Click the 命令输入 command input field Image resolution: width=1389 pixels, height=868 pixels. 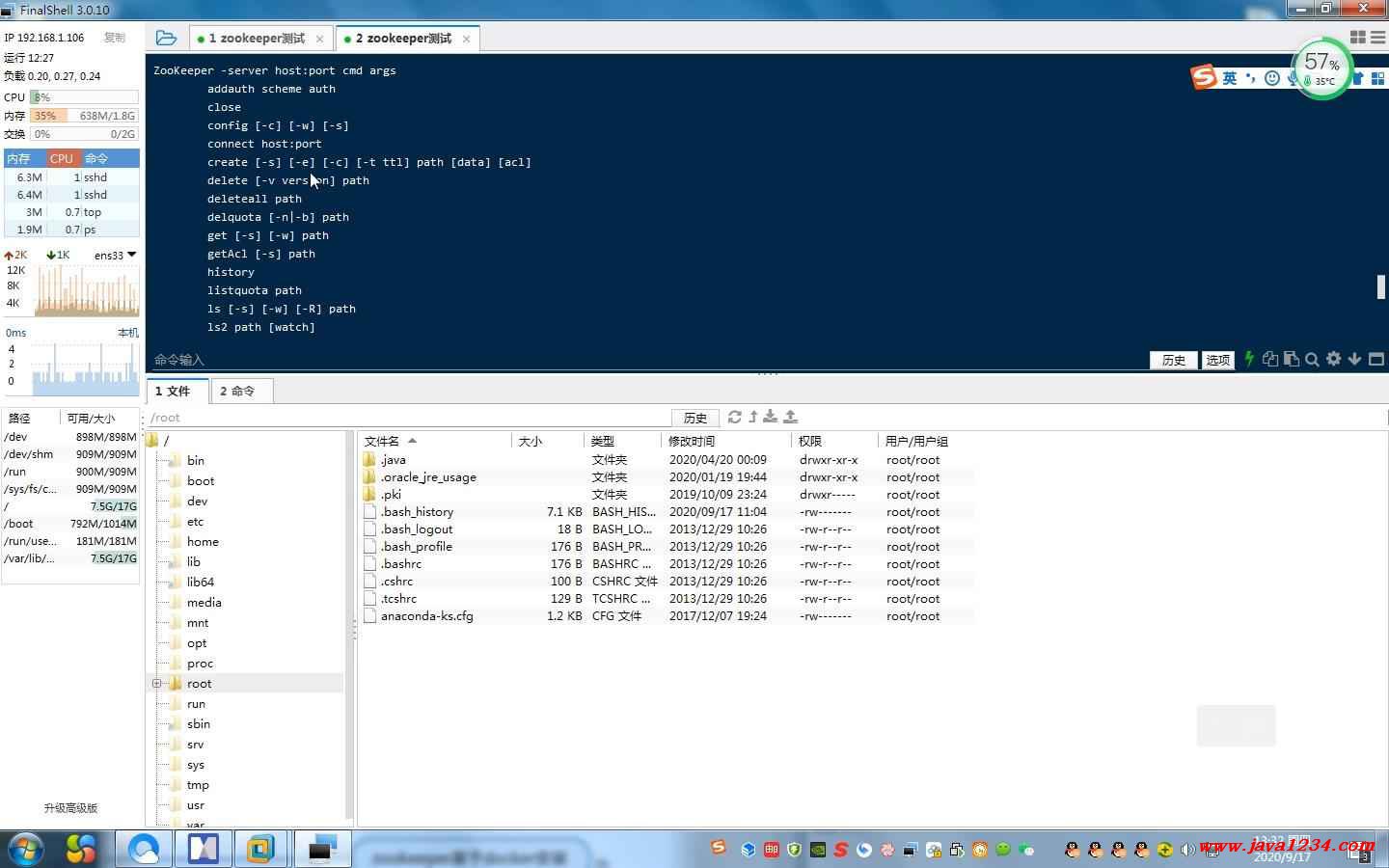(646, 360)
